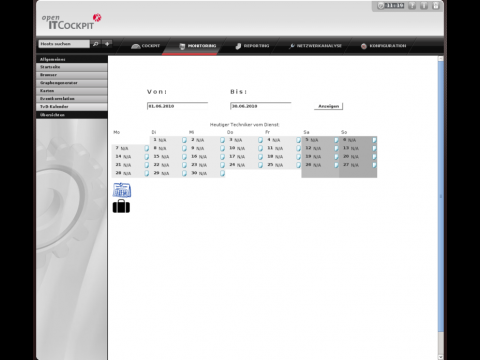Click the note icon for day 4
Image resolution: width=480 pixels, height=360 pixels.
tap(298, 140)
